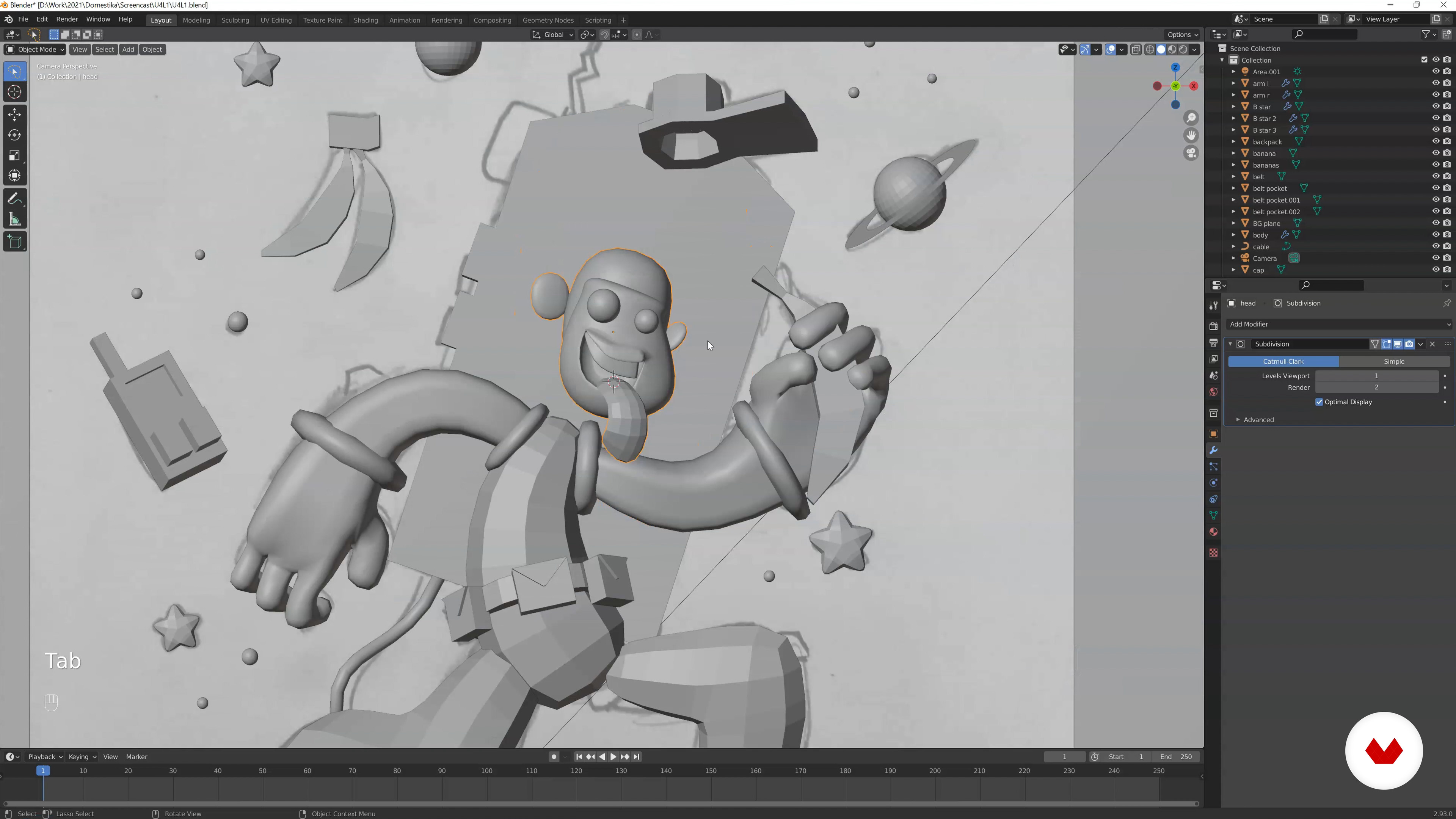Viewport: 1456px width, 819px height.
Task: Select the Add Cube tool
Action: point(15,242)
